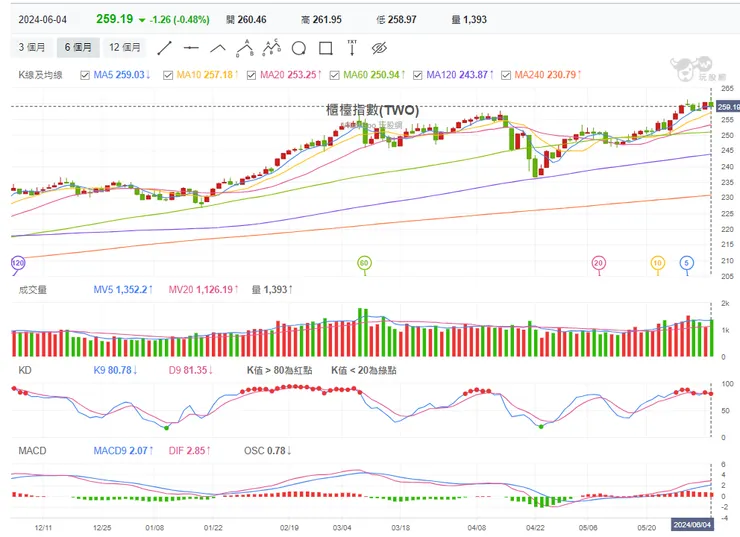Click the green 60 marker on chart
The width and height of the screenshot is (740, 537).
click(365, 262)
